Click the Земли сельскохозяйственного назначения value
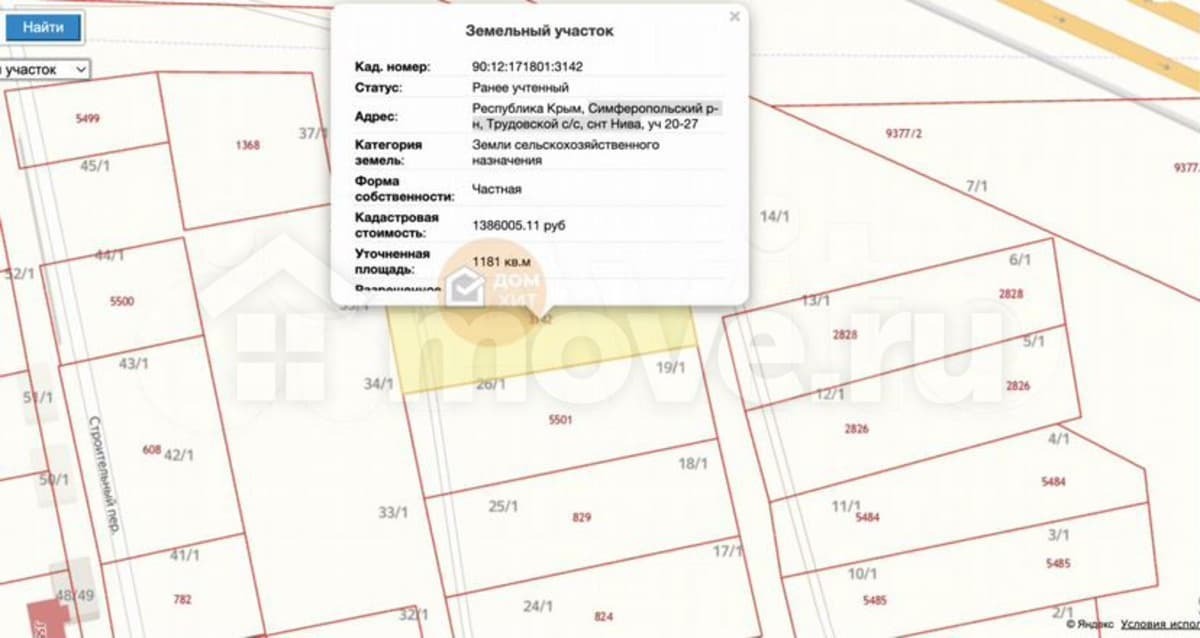Screen dimensions: 1200x638 (565, 152)
